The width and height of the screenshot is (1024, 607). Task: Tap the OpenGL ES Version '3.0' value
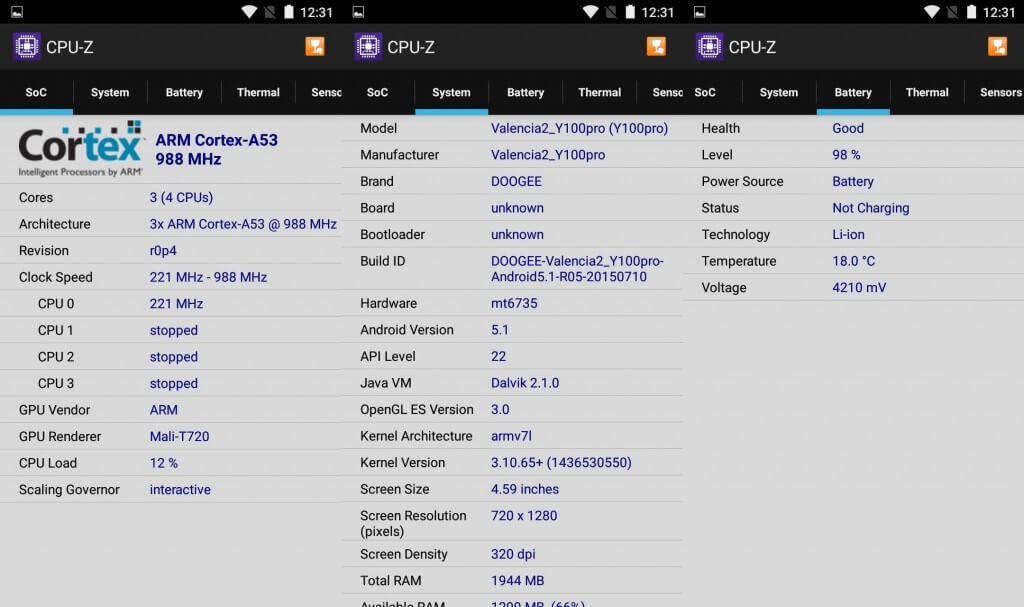coord(500,410)
